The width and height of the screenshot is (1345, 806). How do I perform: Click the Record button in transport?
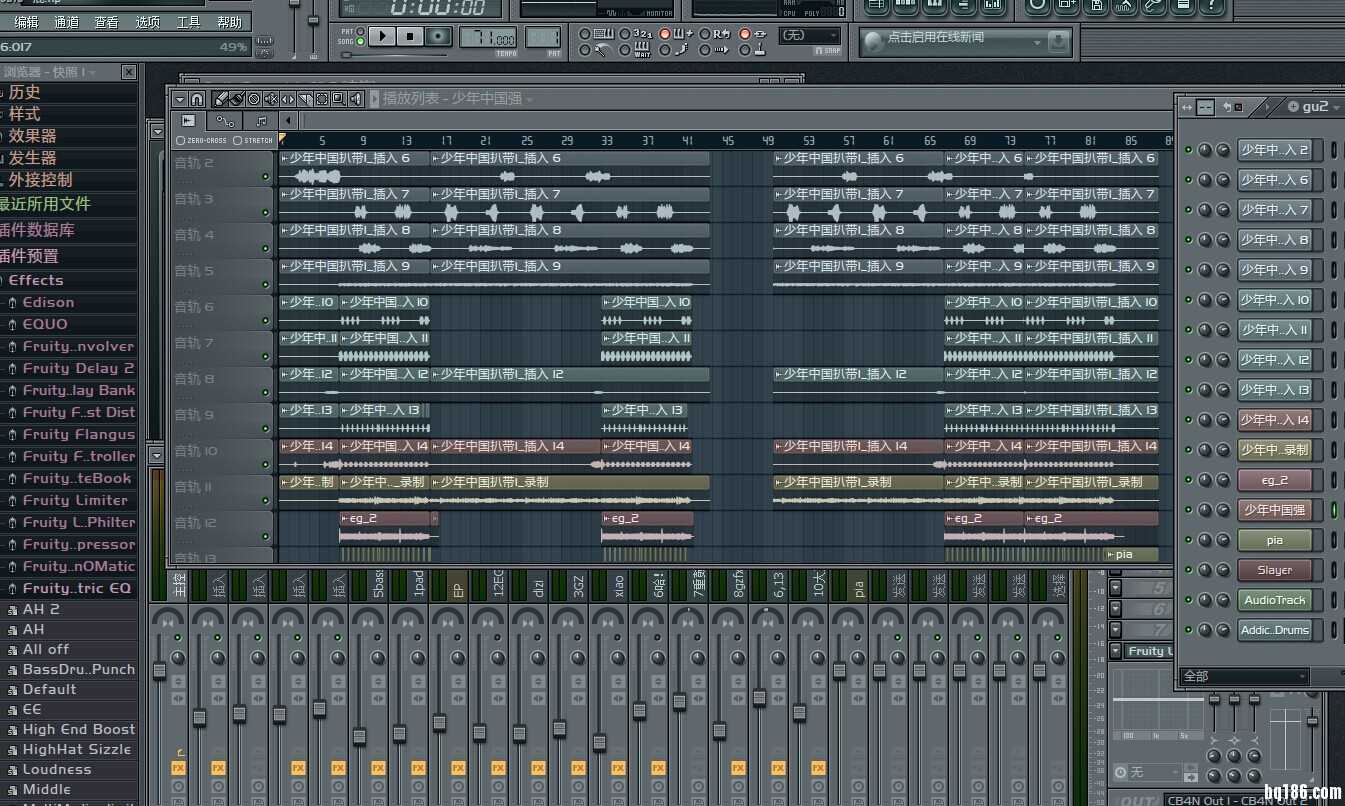point(438,36)
